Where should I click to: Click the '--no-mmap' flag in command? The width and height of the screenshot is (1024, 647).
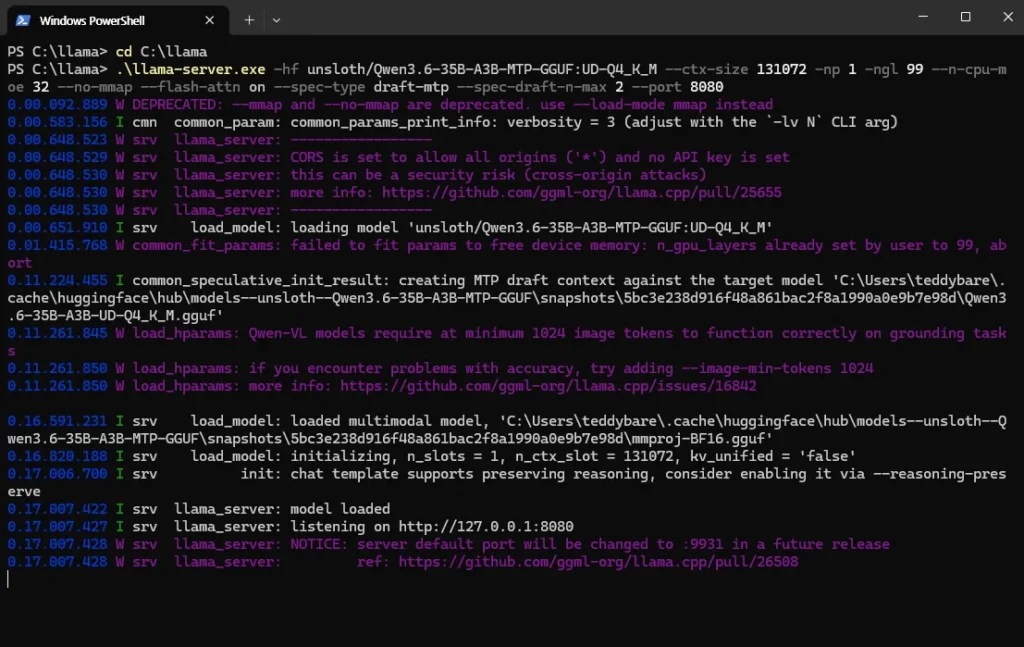pyautogui.click(x=95, y=87)
